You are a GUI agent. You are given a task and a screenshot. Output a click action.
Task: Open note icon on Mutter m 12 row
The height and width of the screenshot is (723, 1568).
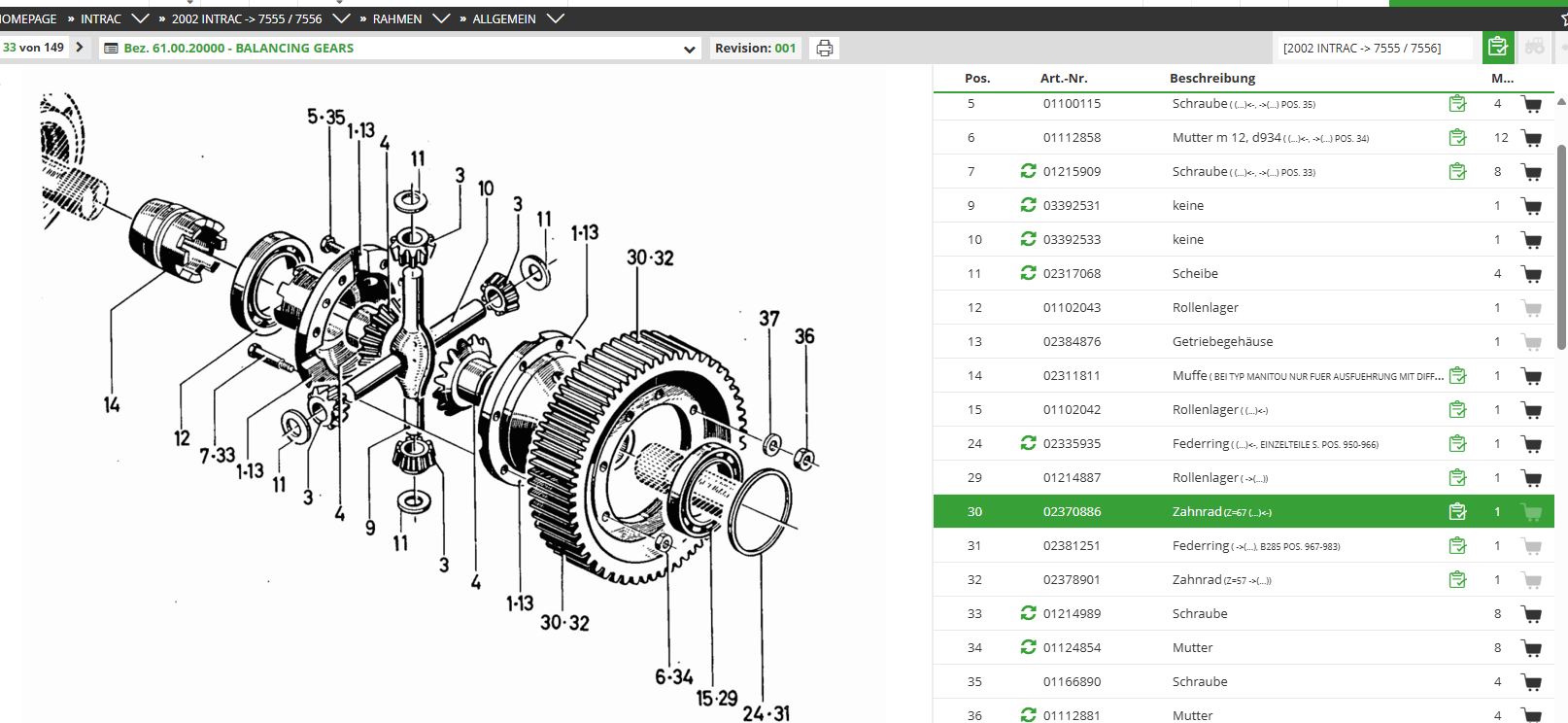click(1457, 137)
